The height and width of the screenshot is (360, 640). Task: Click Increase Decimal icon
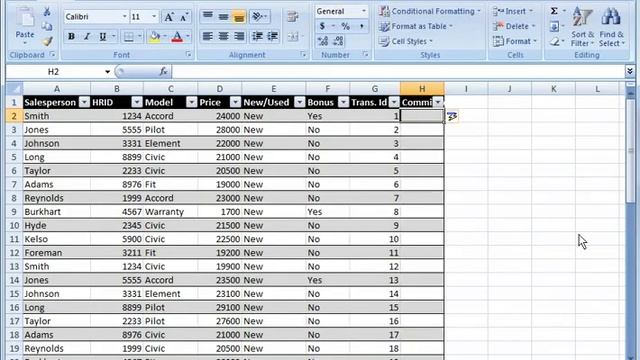point(322,41)
